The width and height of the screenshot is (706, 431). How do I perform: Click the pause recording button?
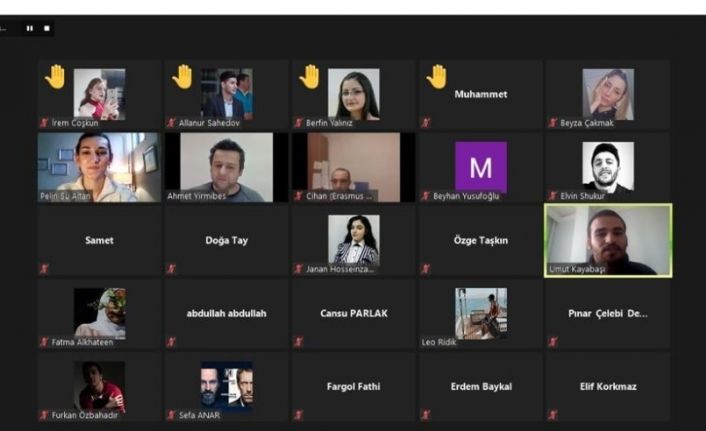coord(30,28)
